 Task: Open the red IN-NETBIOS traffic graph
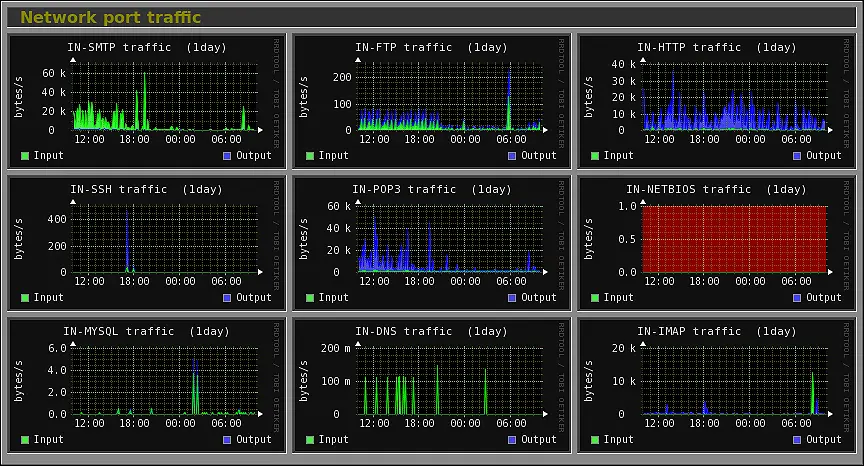[x=717, y=243]
